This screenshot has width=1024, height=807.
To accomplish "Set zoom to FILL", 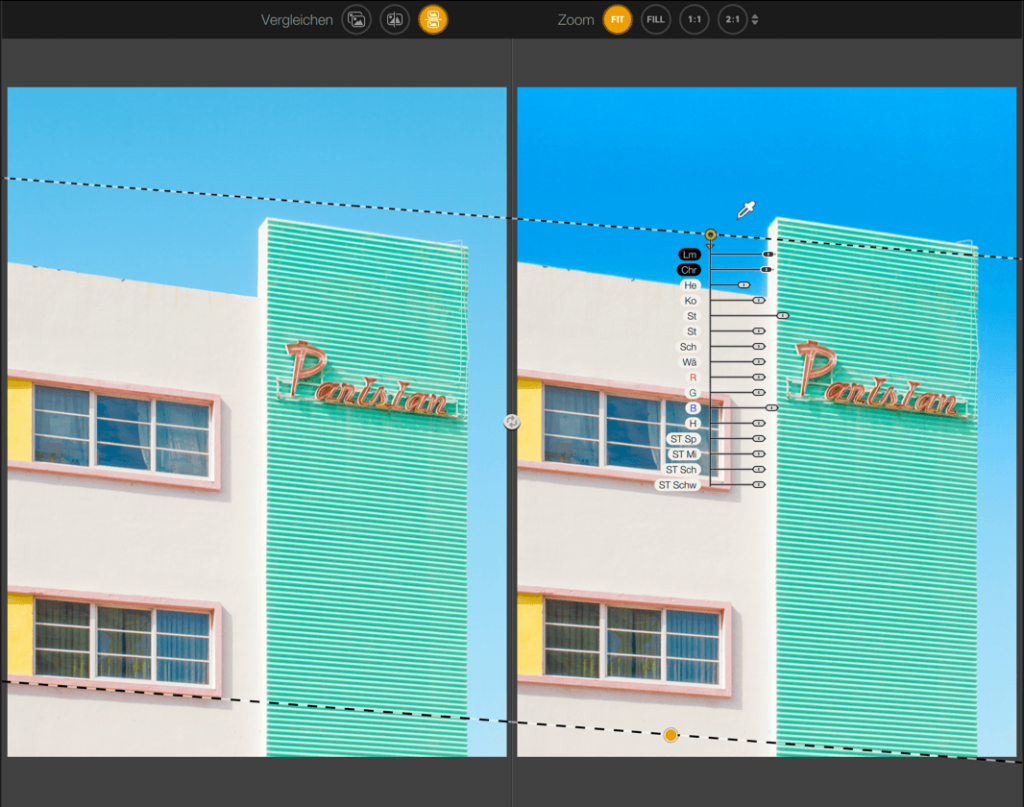I will 656,20.
